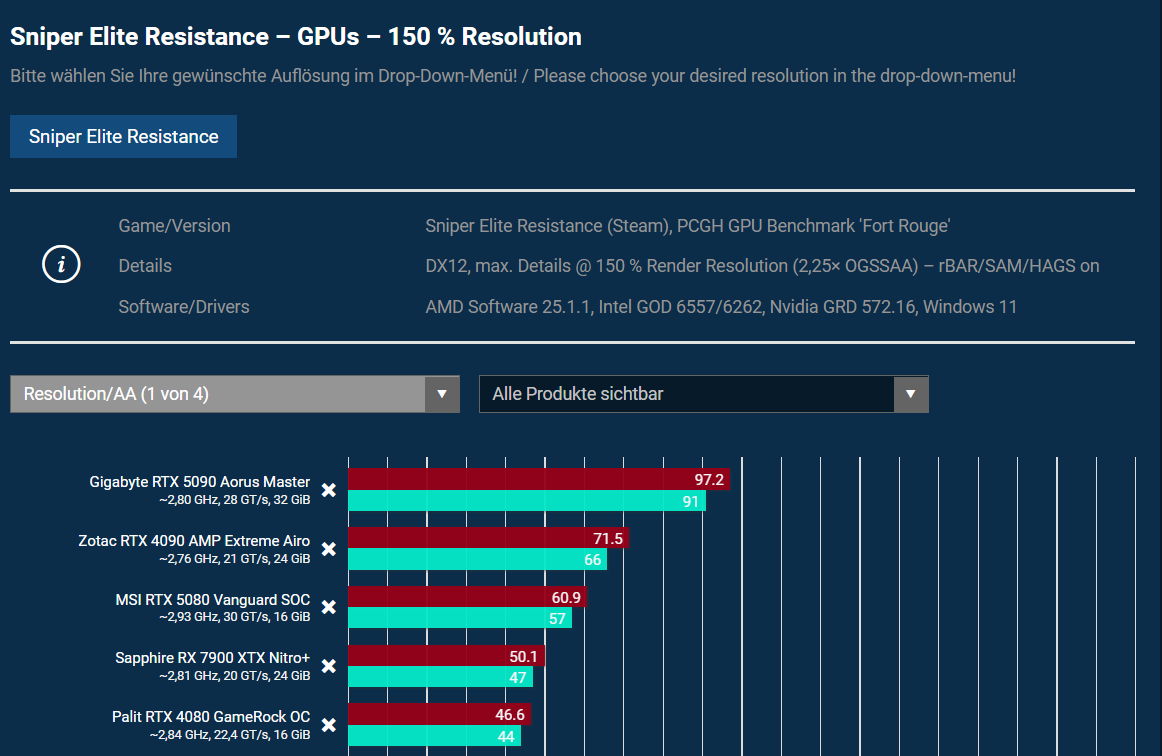Image resolution: width=1162 pixels, height=756 pixels.
Task: Open the Alle Produkte sichtbar dropdown
Action: [703, 394]
